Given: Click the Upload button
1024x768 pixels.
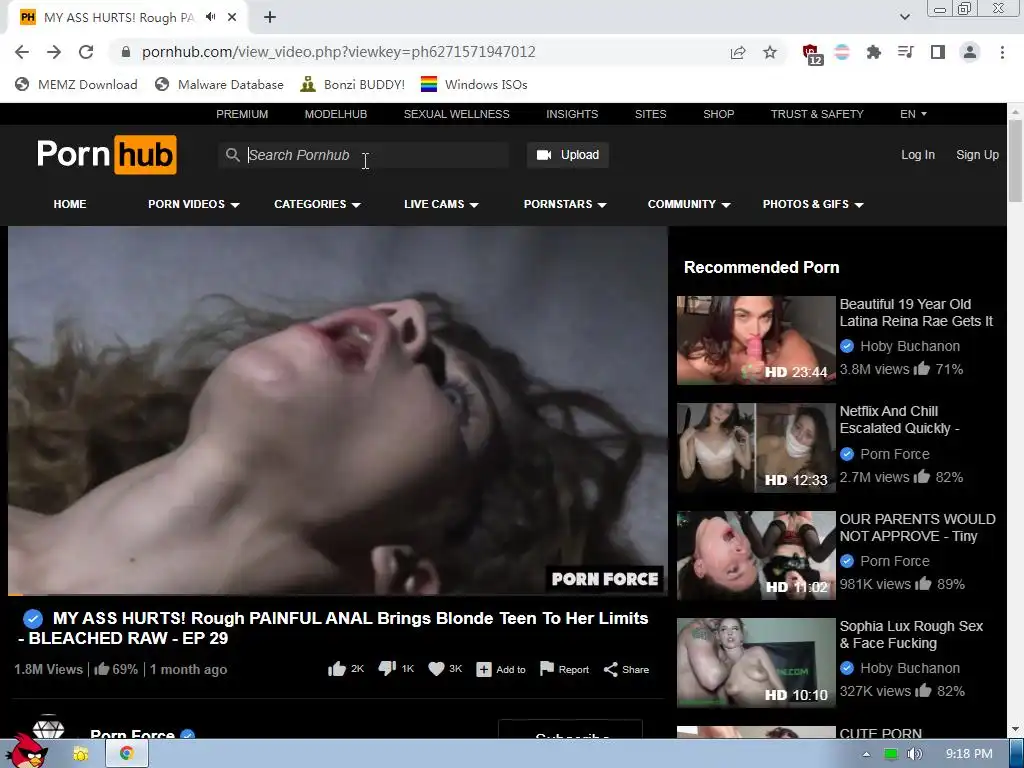Looking at the screenshot, I should (568, 155).
